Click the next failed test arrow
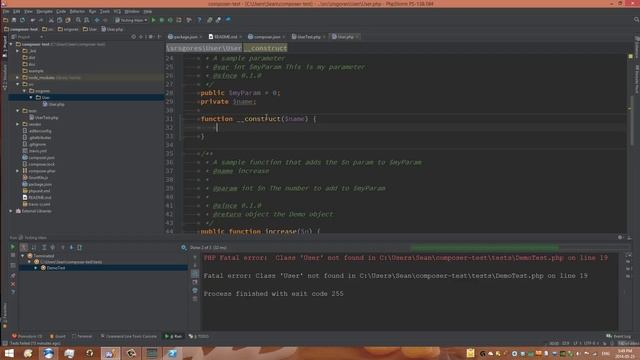 tap(71, 247)
